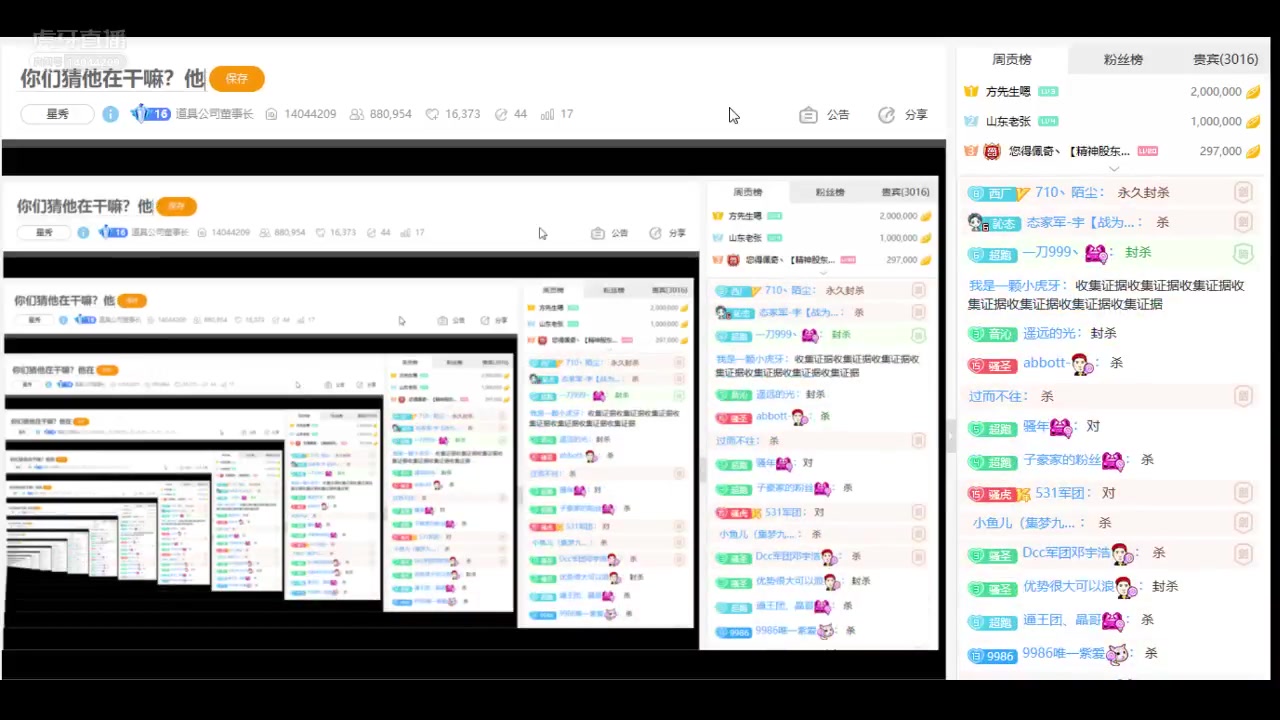Image resolution: width=1280 pixels, height=720 pixels.
Task: Click the shield icon on the 永久封杀 message
Action: (x=1243, y=192)
